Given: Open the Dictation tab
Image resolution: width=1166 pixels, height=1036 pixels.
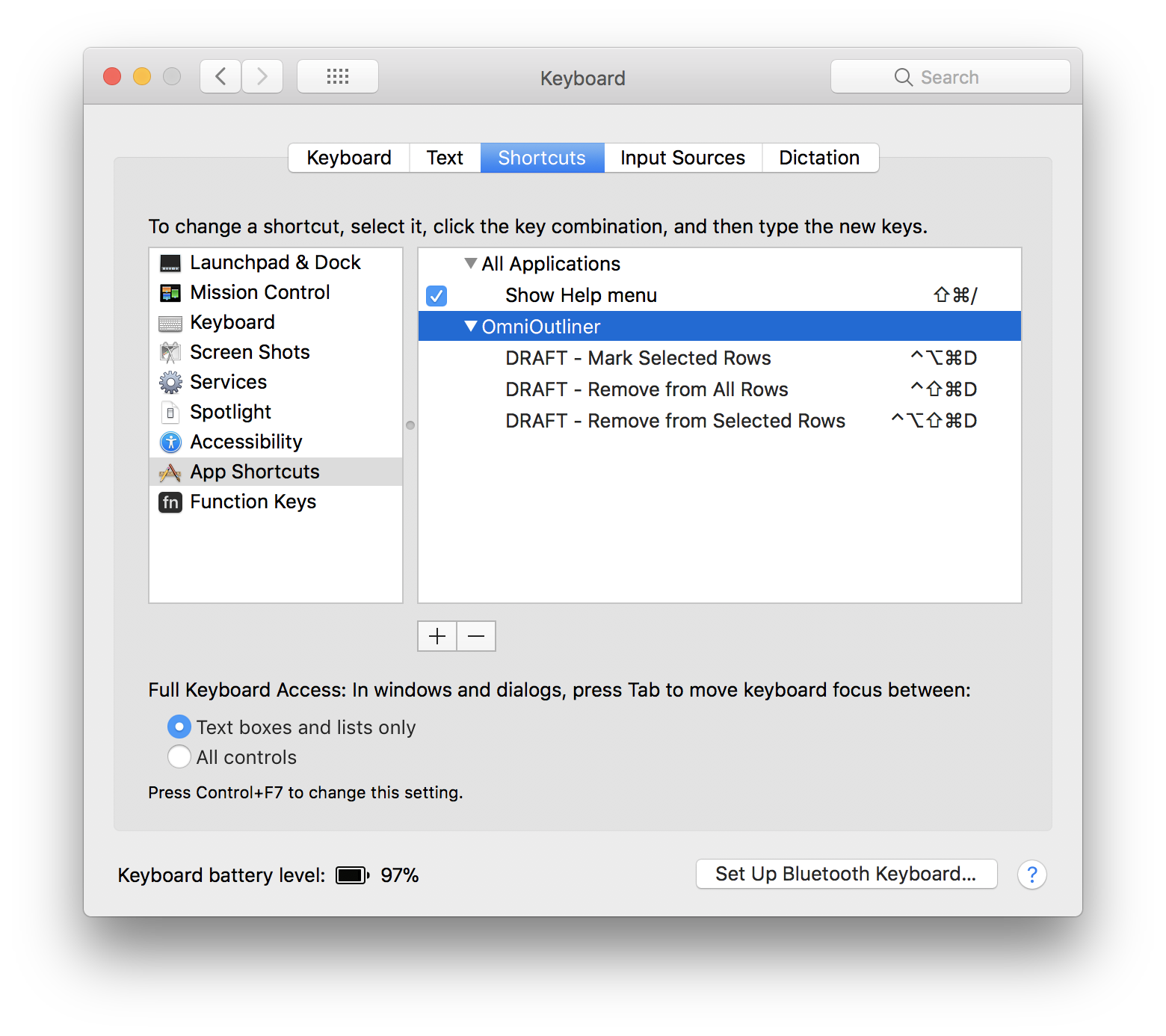Looking at the screenshot, I should click(819, 158).
